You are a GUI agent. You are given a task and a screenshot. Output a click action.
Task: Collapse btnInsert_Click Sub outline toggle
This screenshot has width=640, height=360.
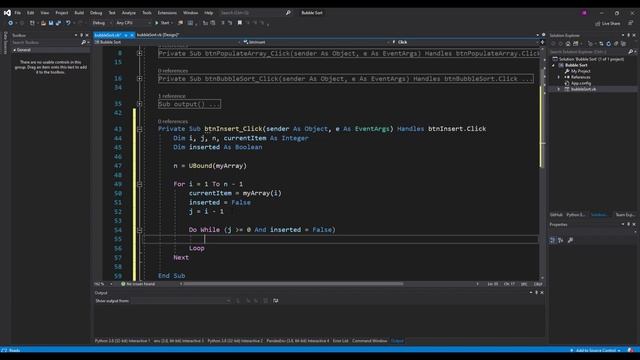pos(140,129)
